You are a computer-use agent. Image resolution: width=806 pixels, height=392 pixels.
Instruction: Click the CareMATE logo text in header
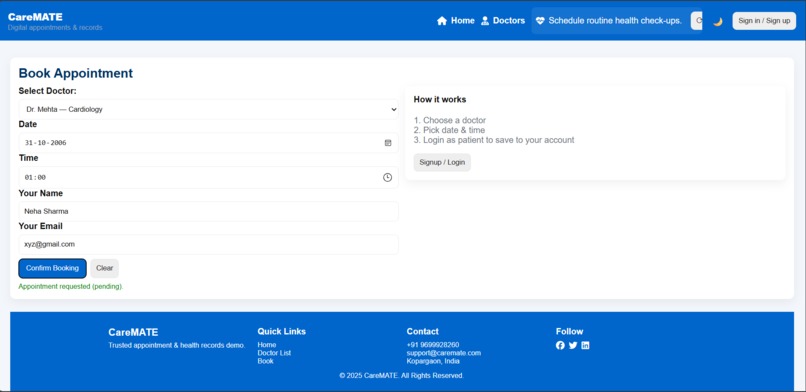pos(35,17)
